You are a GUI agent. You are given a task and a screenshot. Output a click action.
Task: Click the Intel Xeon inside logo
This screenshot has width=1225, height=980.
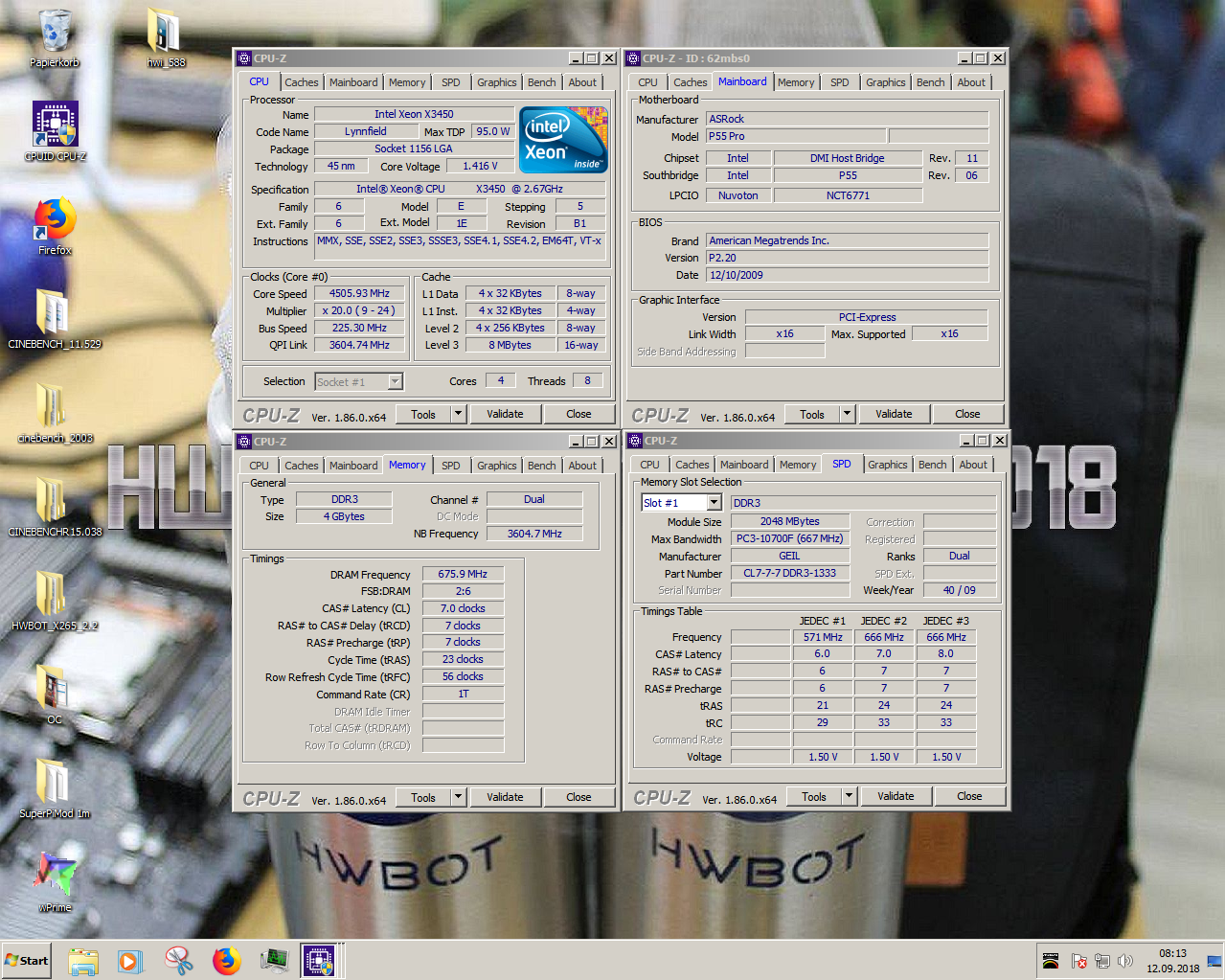tap(563, 140)
